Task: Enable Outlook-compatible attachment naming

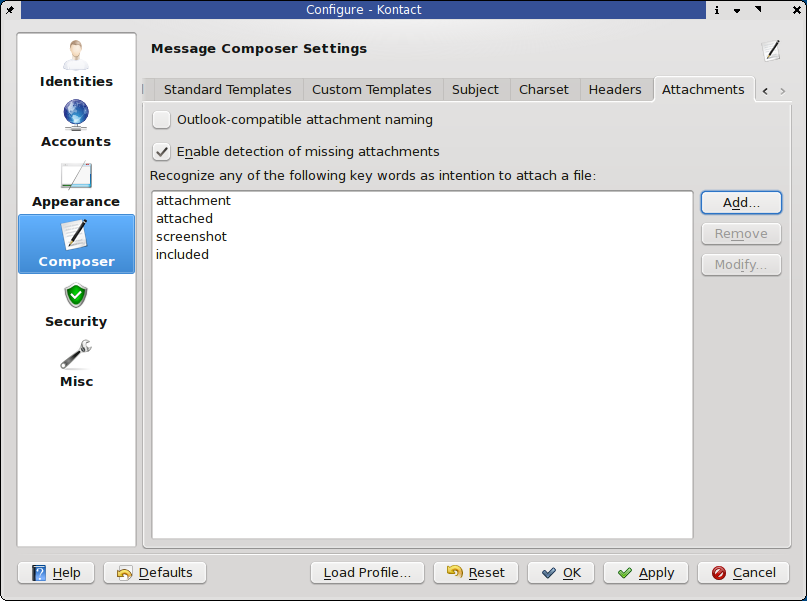Action: pyautogui.click(x=161, y=120)
